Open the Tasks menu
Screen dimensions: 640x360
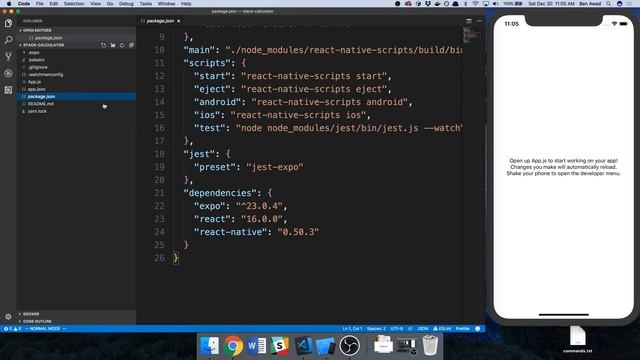tap(146, 4)
